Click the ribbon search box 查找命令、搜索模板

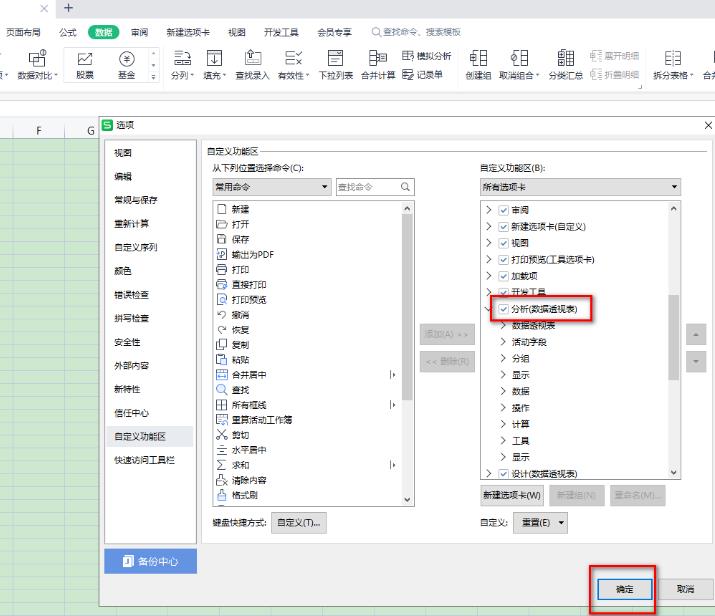click(416, 32)
